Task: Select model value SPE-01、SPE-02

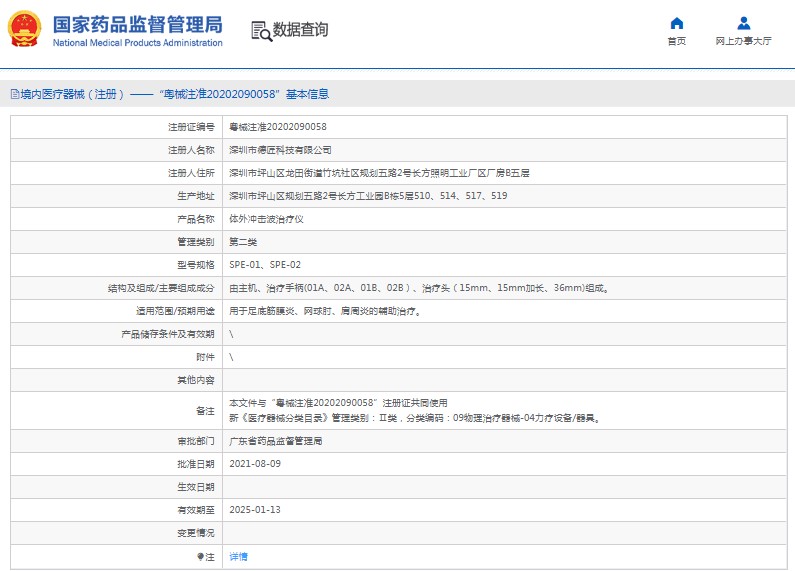Action: pos(265,265)
